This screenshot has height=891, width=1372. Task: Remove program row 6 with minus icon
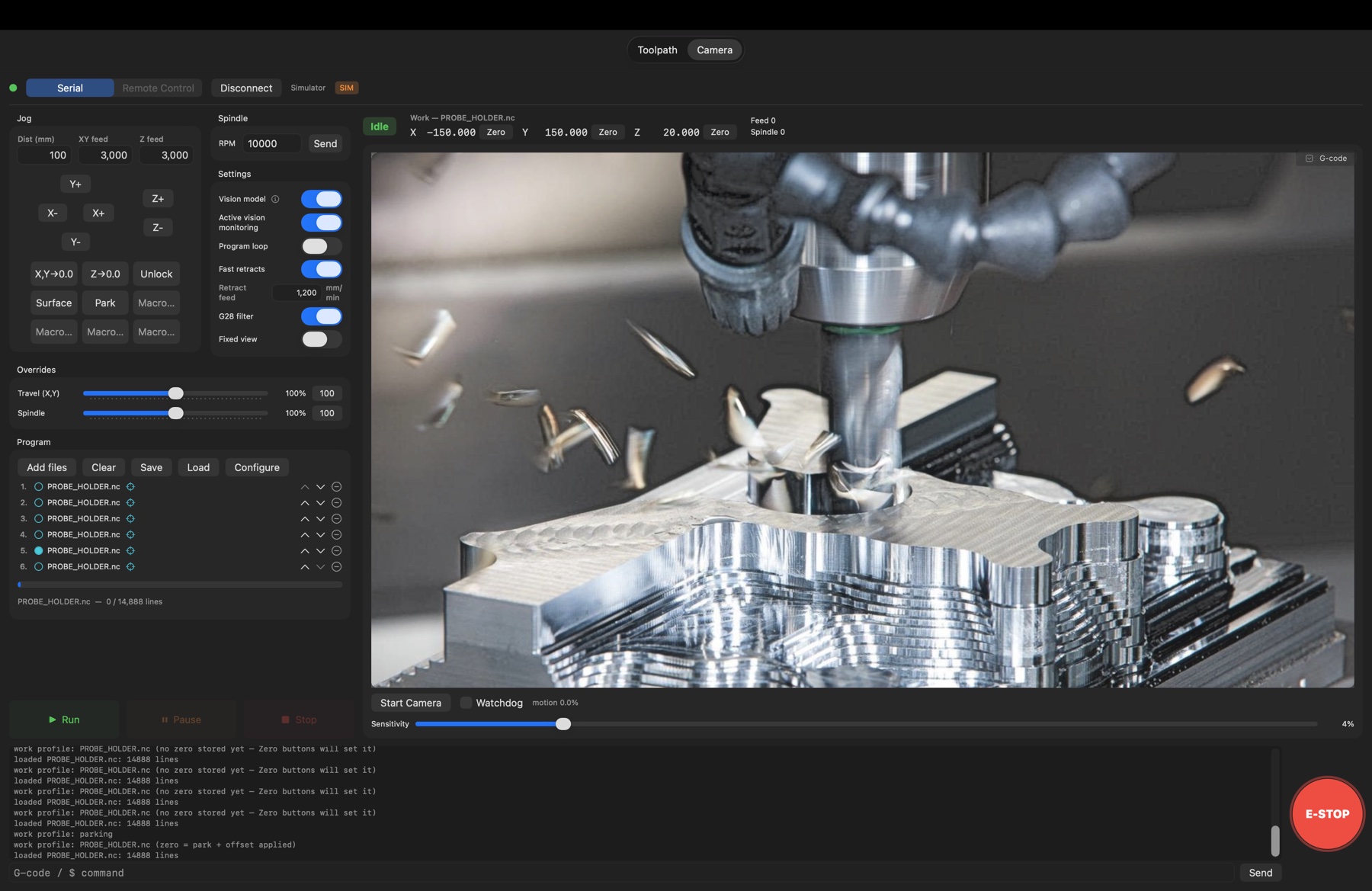[336, 567]
